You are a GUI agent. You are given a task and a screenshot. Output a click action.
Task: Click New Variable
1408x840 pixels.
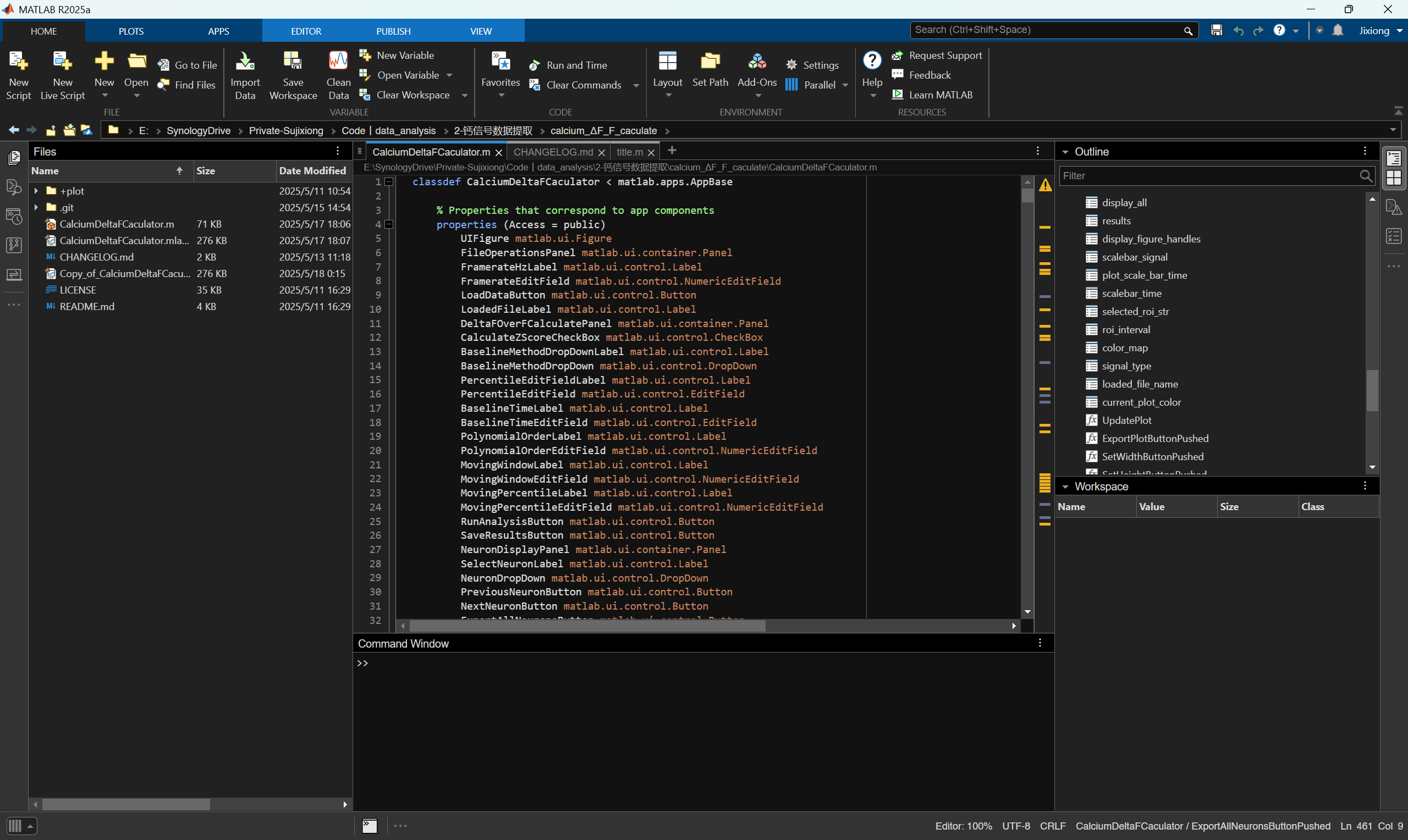point(397,56)
